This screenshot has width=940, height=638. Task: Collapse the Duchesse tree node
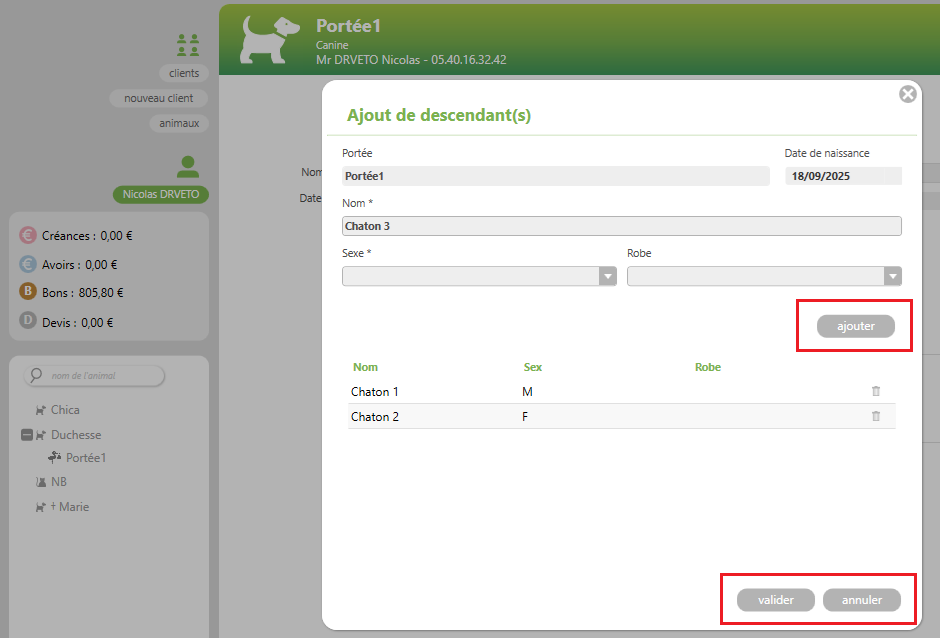click(x=27, y=435)
